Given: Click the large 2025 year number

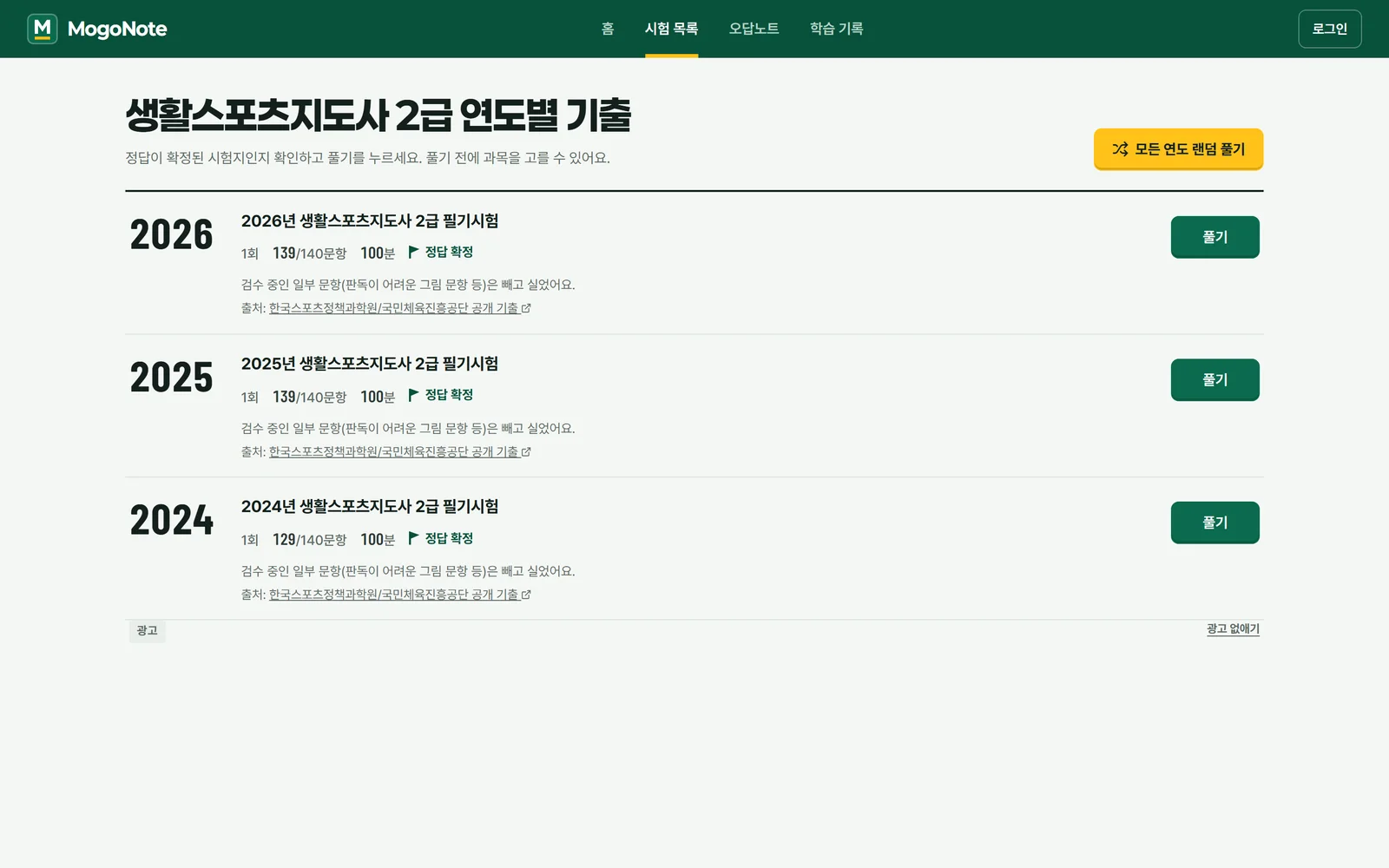Looking at the screenshot, I should (x=171, y=378).
